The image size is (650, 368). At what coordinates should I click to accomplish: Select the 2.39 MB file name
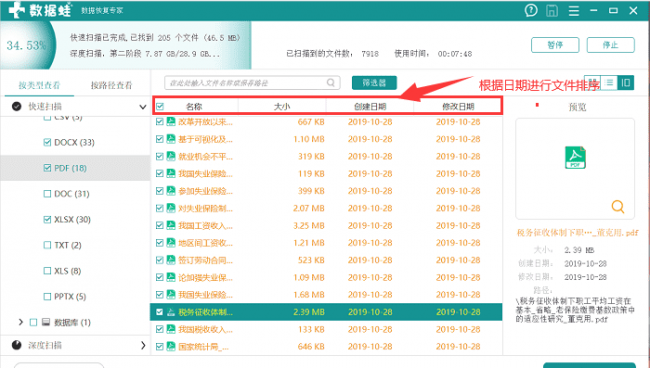tap(206, 312)
